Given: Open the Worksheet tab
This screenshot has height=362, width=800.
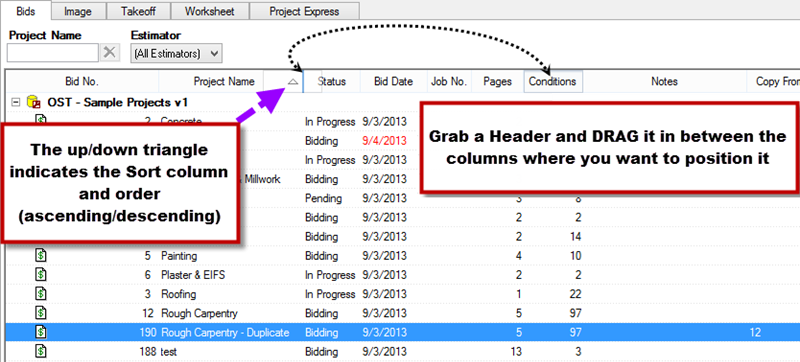Looking at the screenshot, I should pos(210,11).
